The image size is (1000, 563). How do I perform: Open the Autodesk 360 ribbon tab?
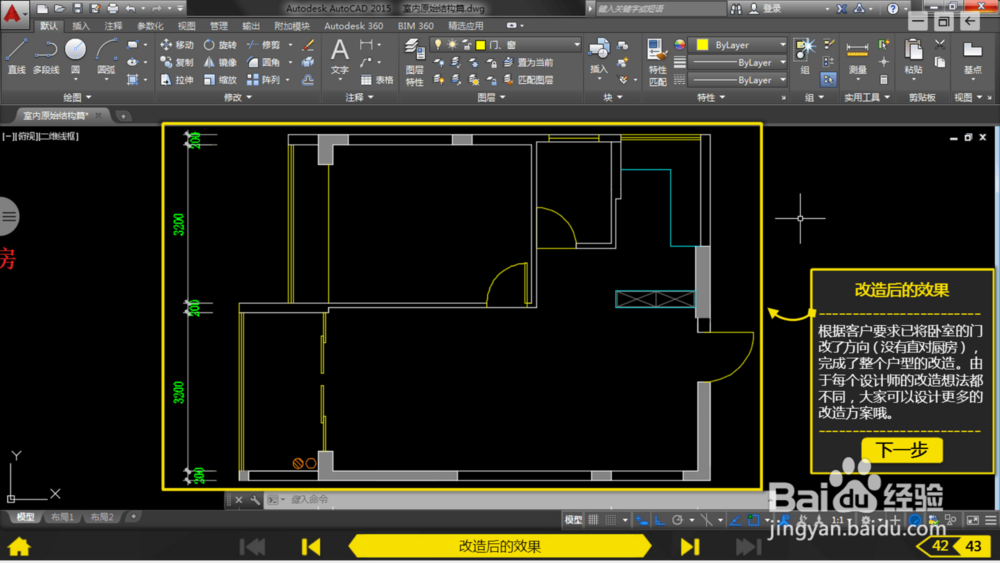click(x=353, y=26)
